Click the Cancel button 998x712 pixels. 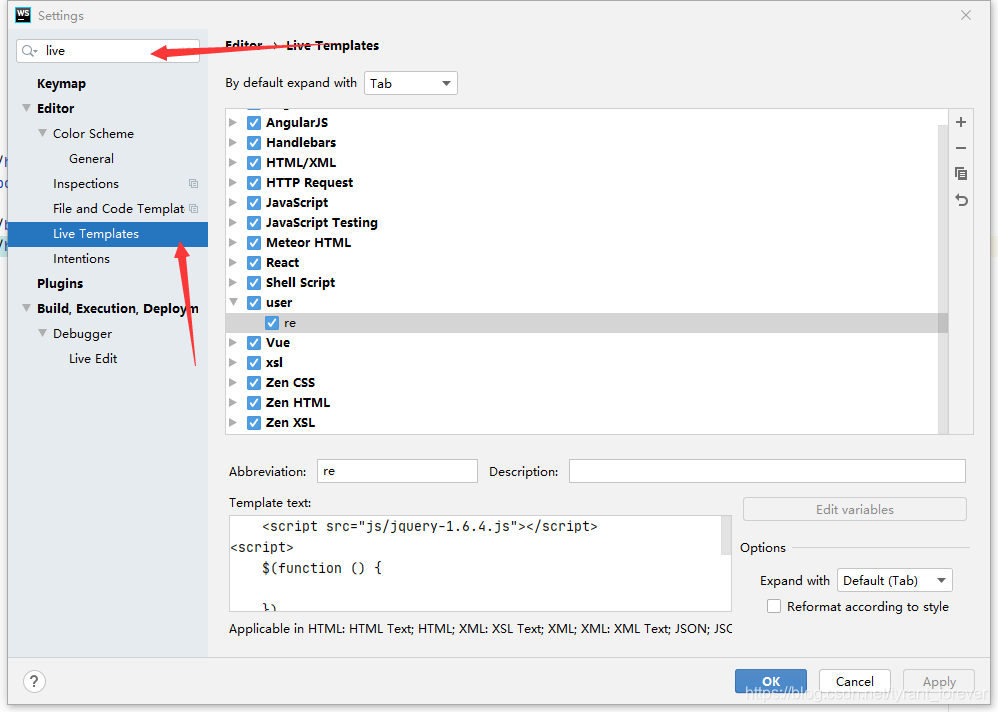coord(854,681)
